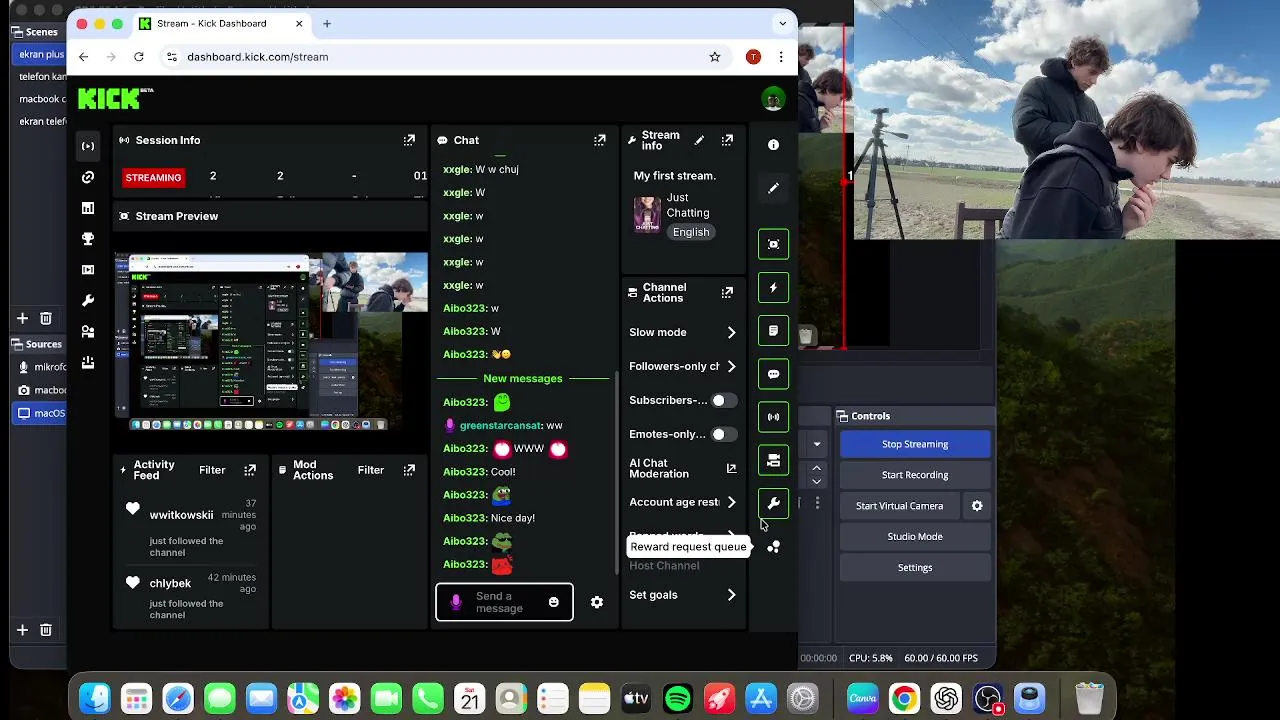Toggle the lightning activity widget icon in right bar
Image resolution: width=1280 pixels, height=720 pixels.
point(773,287)
